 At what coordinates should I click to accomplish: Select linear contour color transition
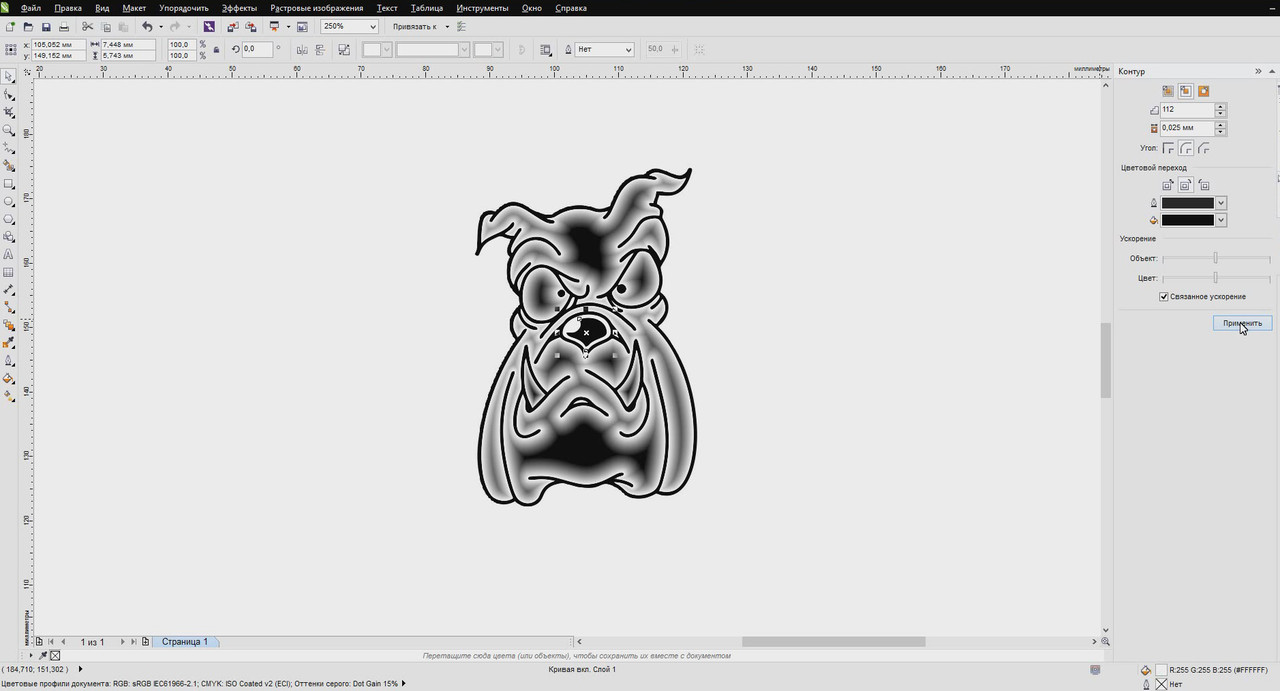[1167, 185]
